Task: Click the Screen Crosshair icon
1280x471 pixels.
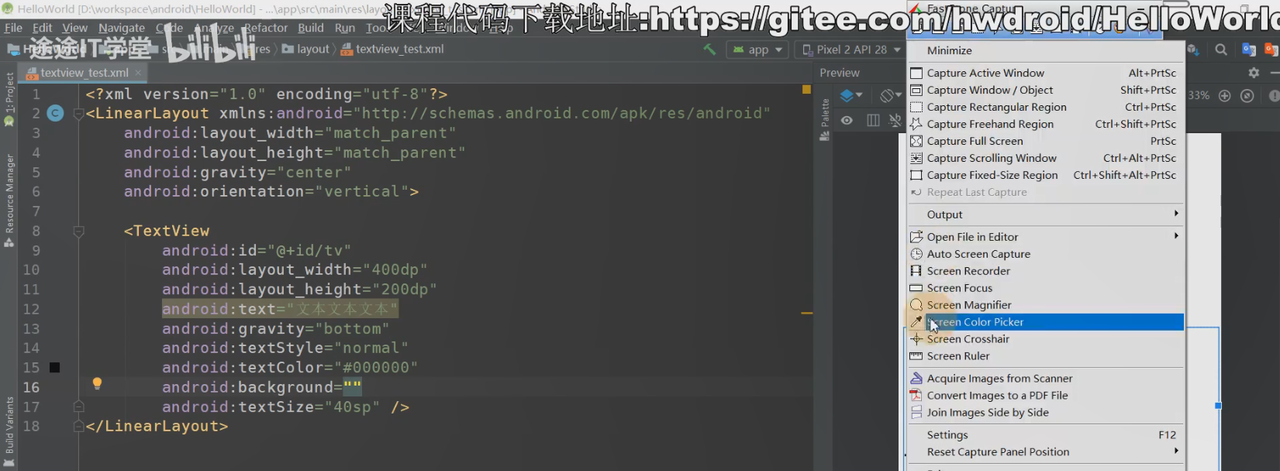Action: click(x=916, y=339)
